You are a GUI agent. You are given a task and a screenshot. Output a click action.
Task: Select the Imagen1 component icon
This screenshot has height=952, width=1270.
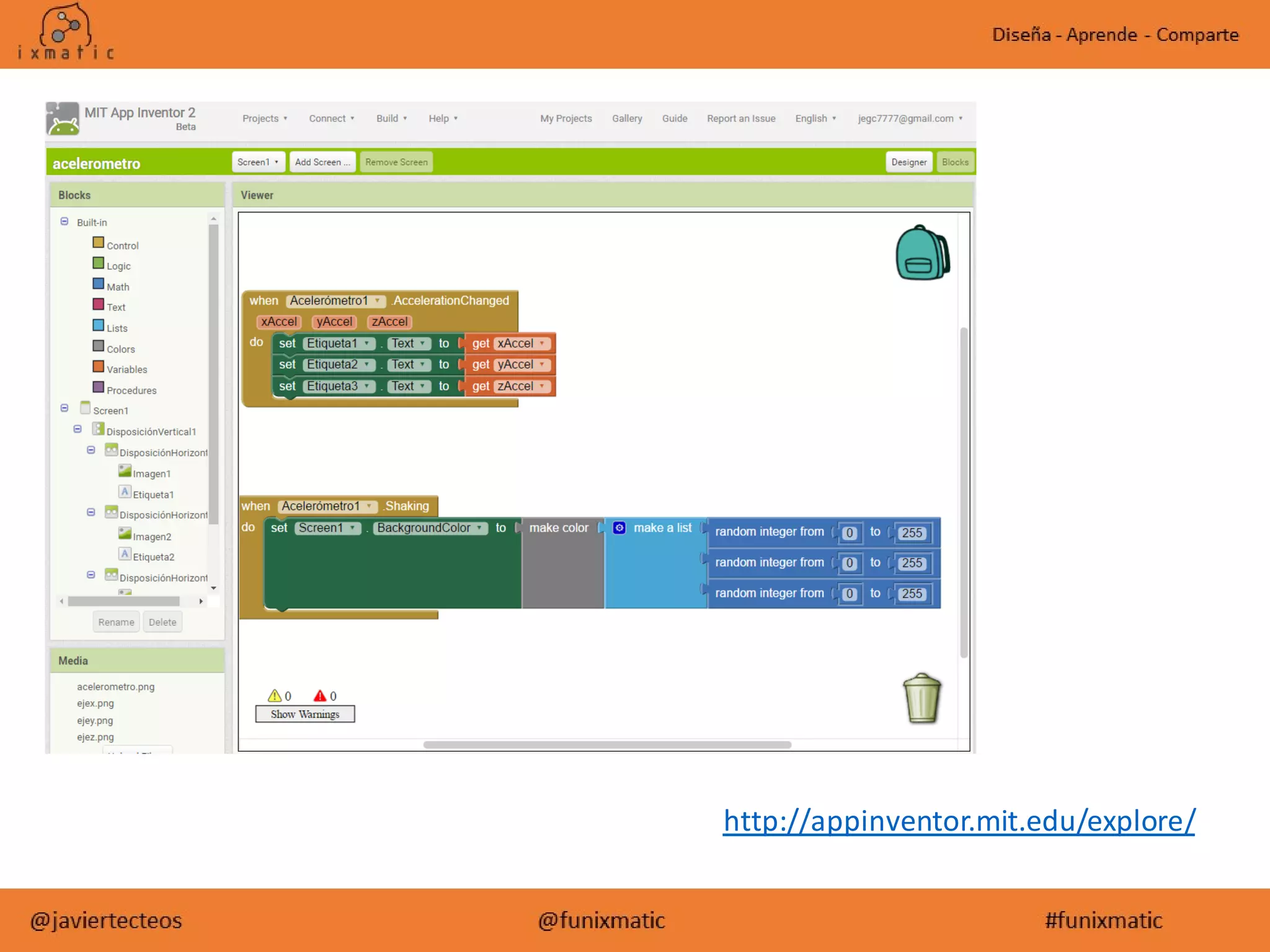pos(125,472)
